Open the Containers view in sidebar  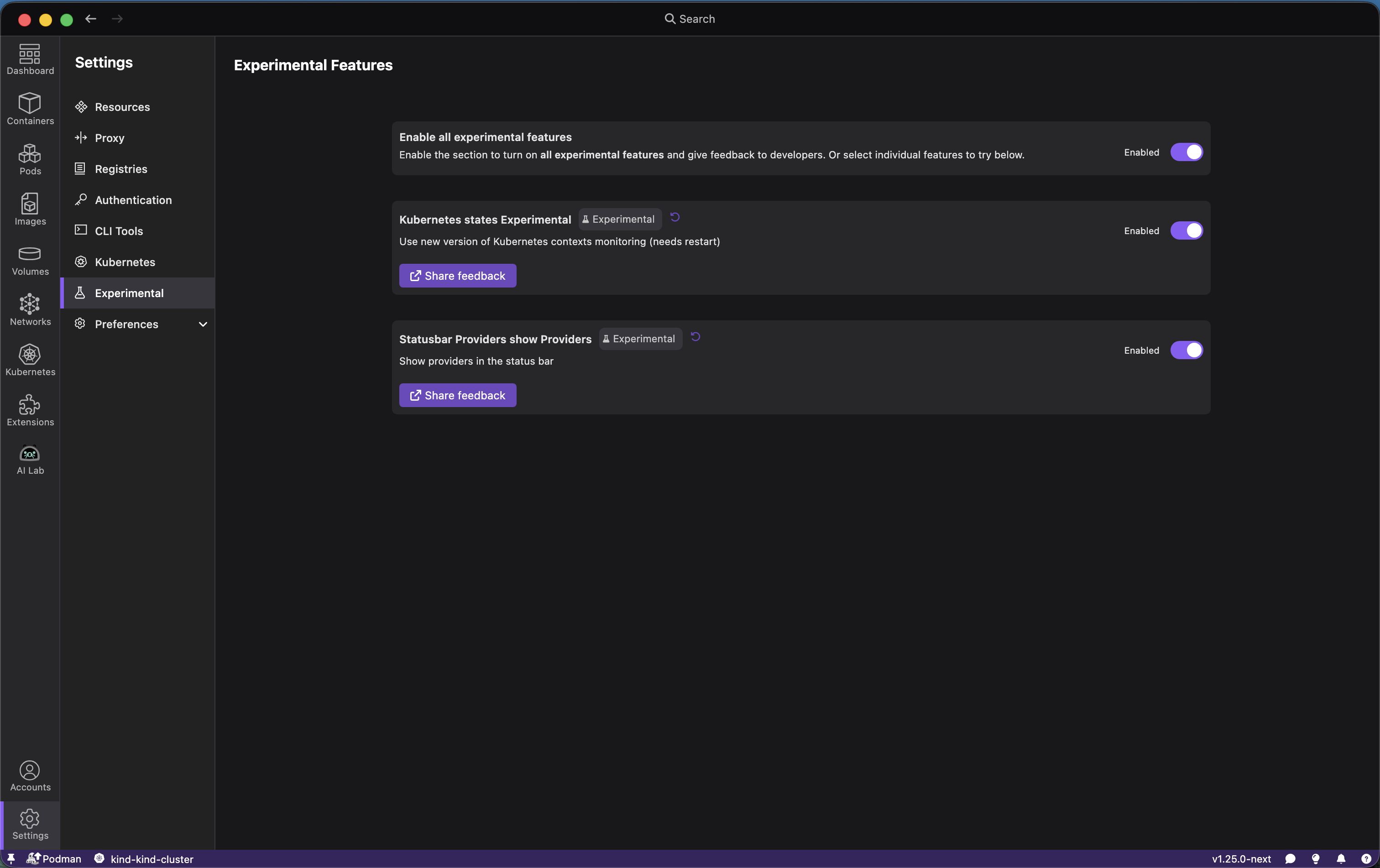(30, 109)
